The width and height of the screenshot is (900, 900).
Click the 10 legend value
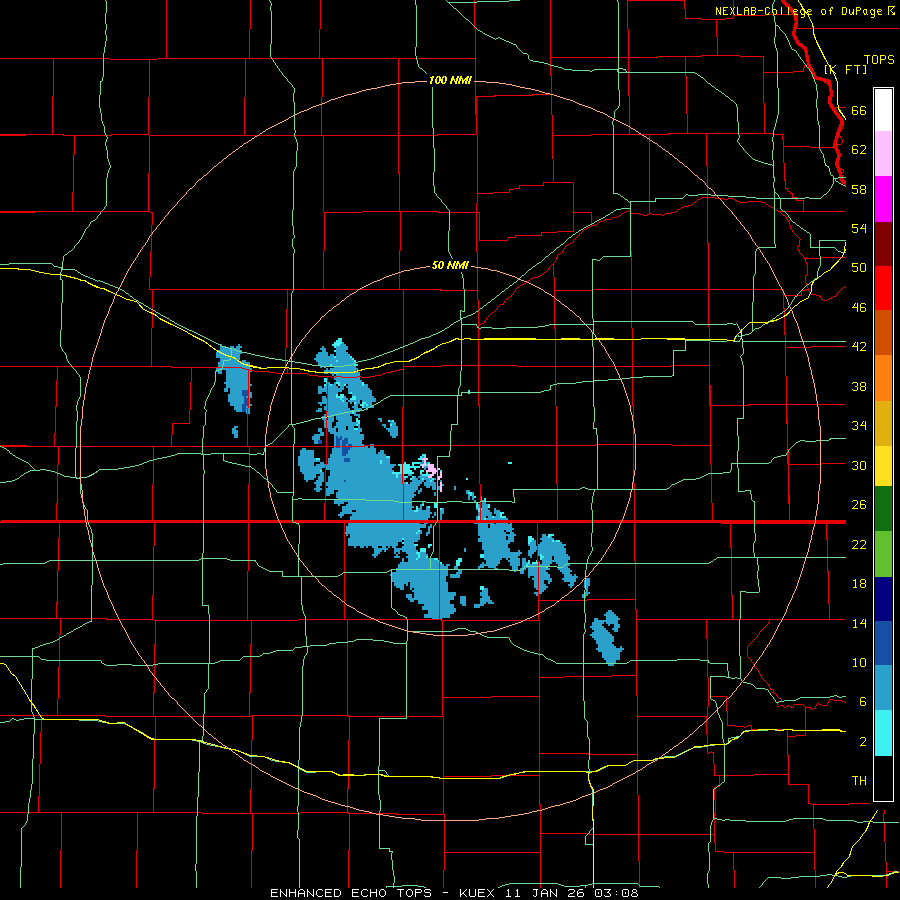tap(859, 663)
